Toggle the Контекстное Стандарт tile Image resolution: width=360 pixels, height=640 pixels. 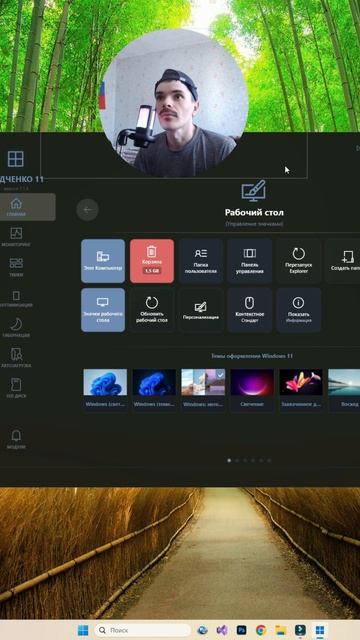[250, 310]
